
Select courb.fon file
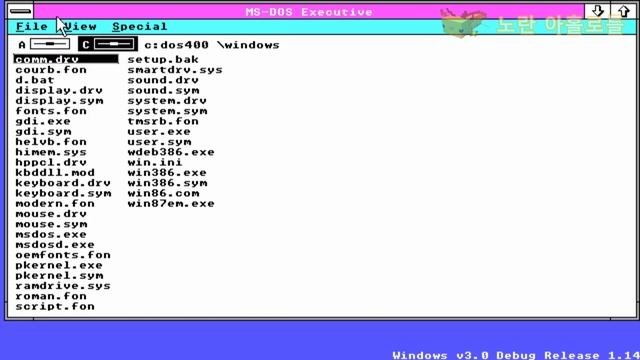click(x=51, y=70)
